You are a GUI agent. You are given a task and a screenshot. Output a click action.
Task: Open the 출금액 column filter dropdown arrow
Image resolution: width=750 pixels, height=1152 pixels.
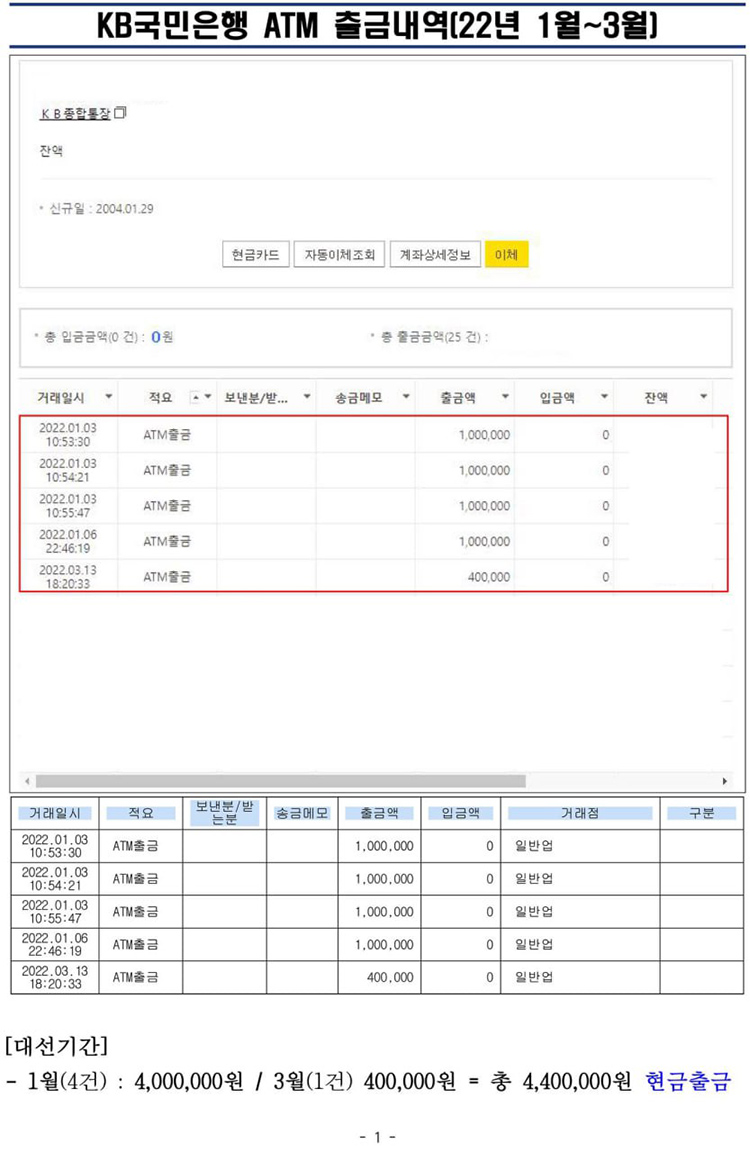tap(505, 397)
